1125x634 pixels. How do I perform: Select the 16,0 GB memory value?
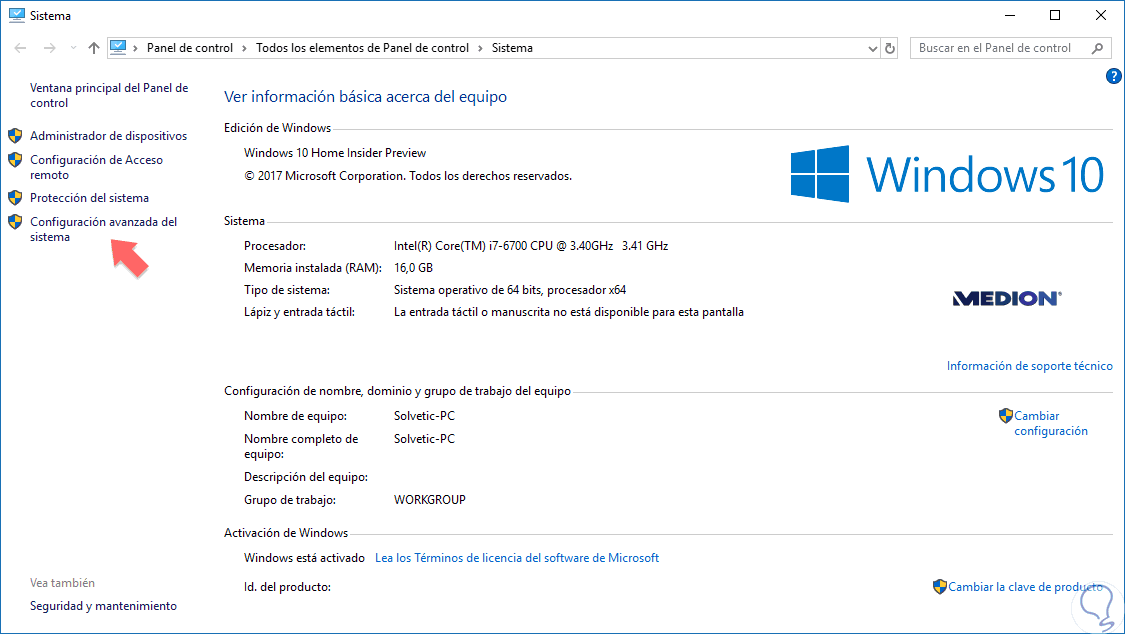tap(413, 268)
